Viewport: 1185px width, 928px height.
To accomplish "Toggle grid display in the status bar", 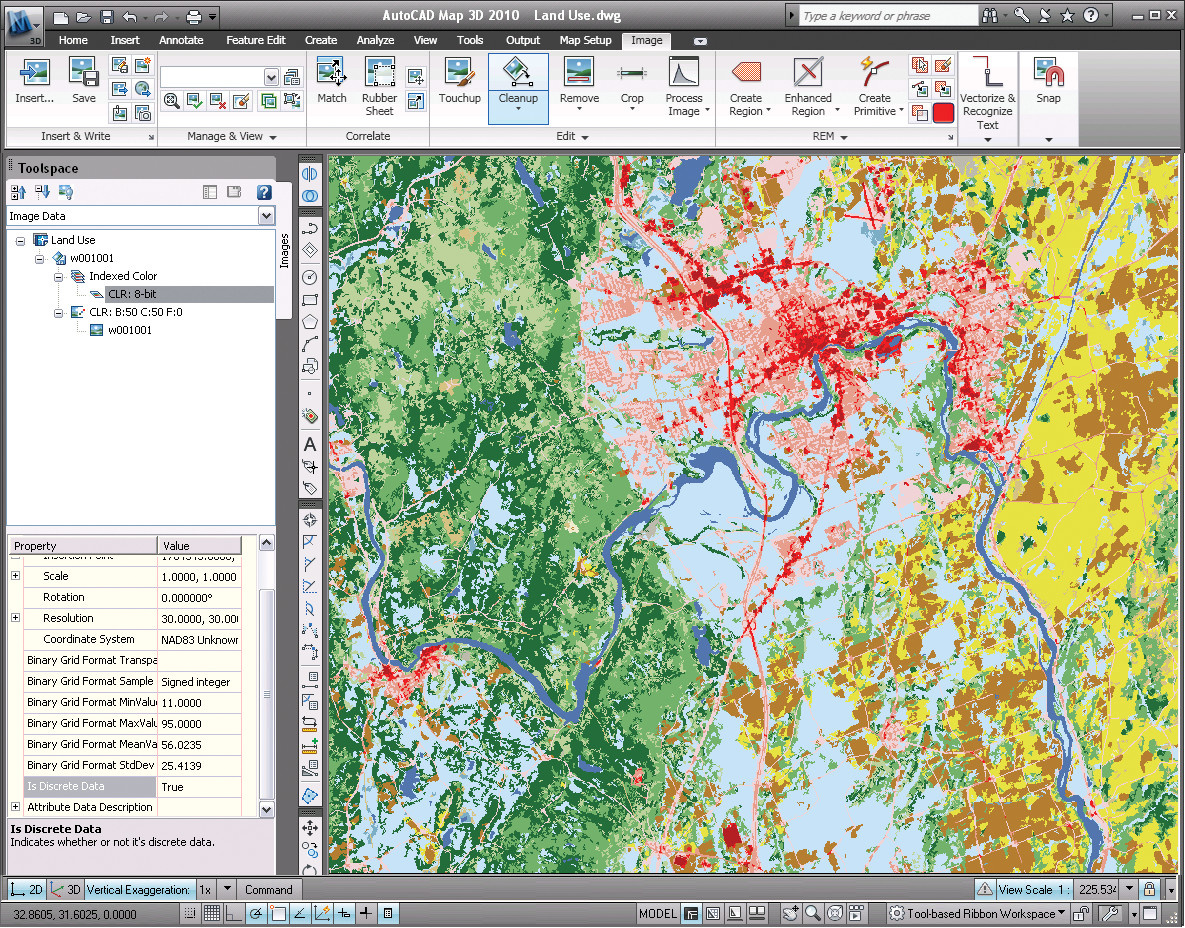I will click(x=212, y=913).
